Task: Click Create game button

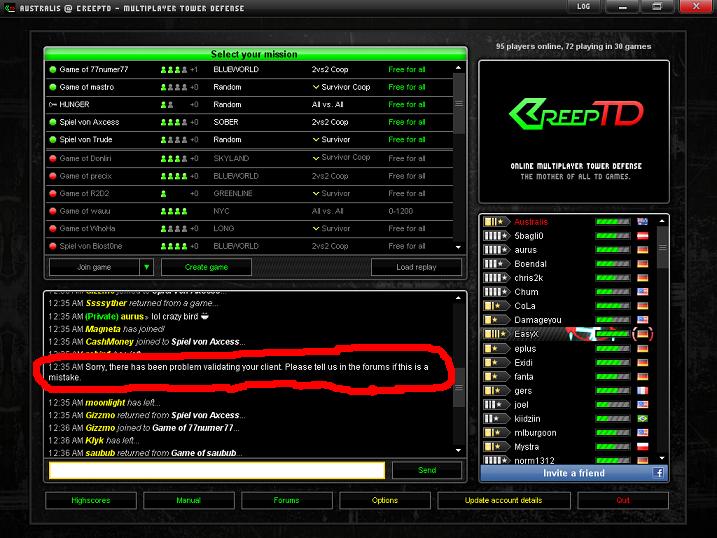Action: [x=206, y=267]
